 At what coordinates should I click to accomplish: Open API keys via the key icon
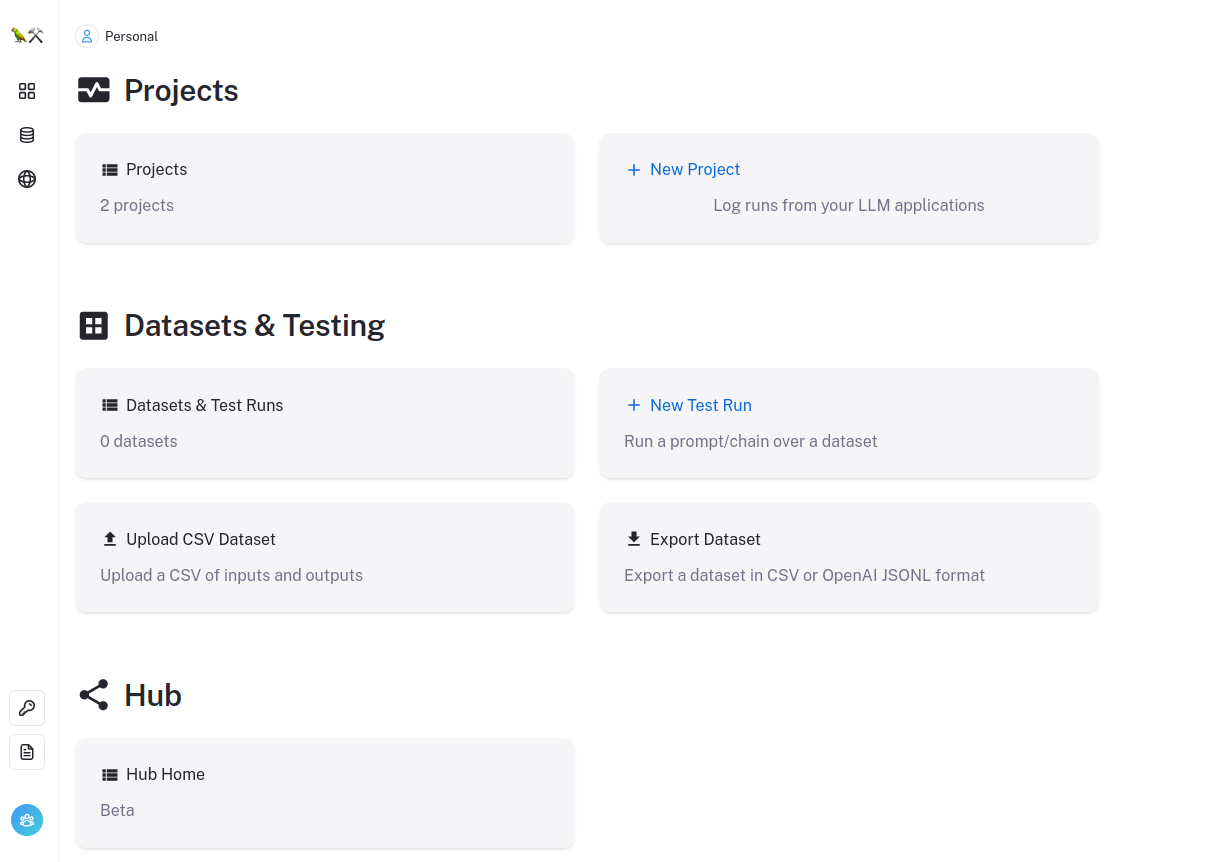coord(27,708)
